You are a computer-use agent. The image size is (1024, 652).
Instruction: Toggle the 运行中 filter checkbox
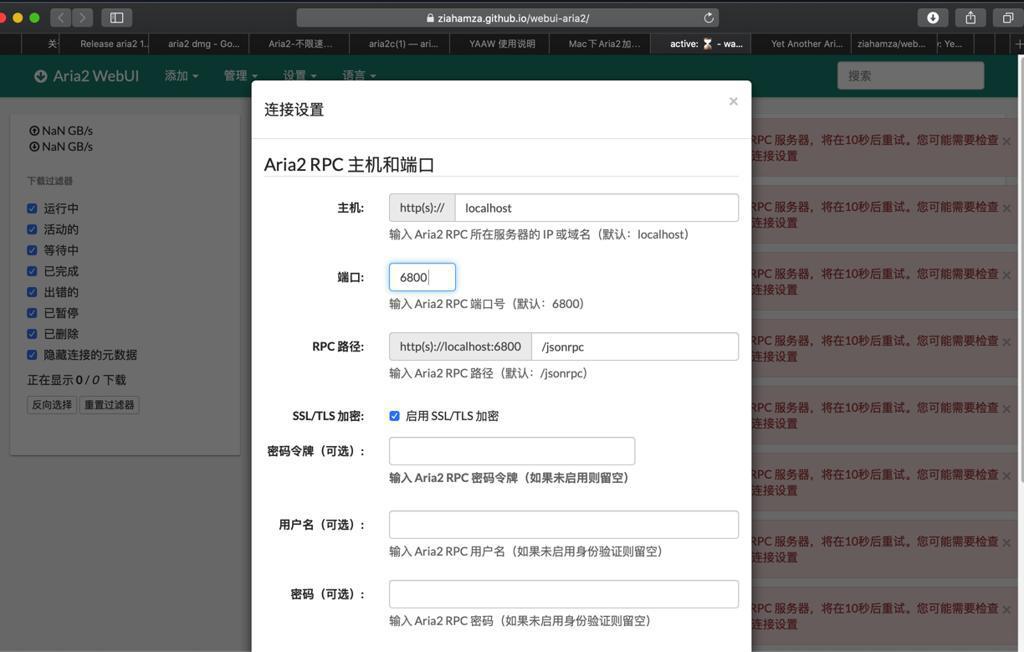tap(32, 208)
